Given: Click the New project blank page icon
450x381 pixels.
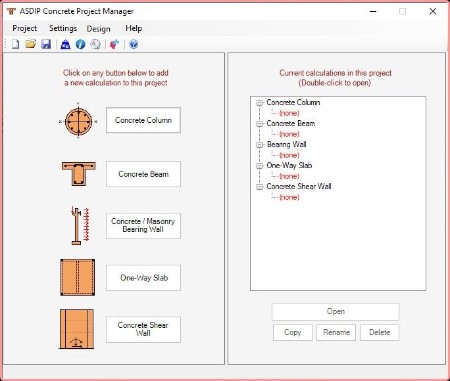Looking at the screenshot, I should [15, 44].
